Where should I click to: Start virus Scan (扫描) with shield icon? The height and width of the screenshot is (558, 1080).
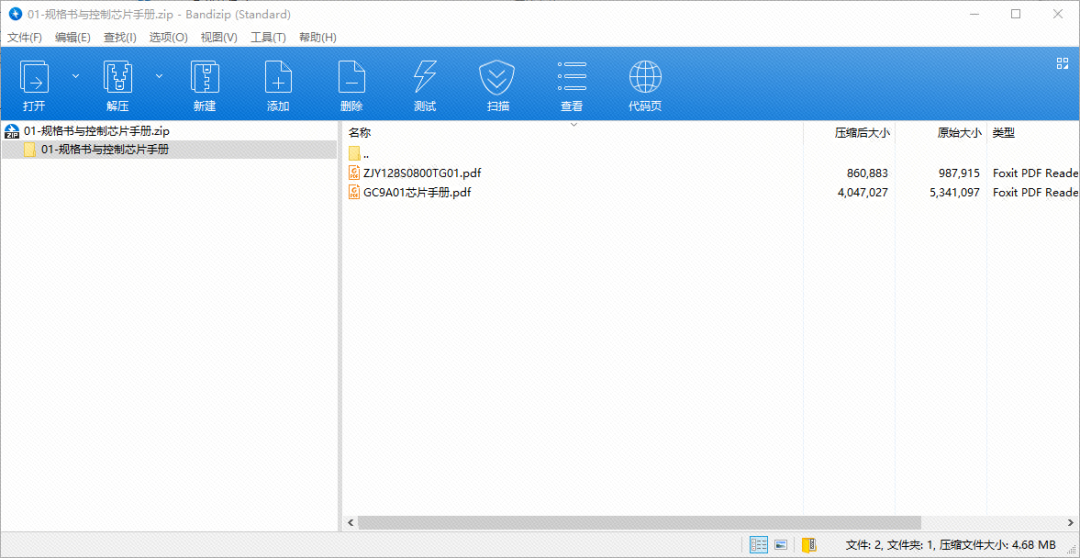click(497, 78)
